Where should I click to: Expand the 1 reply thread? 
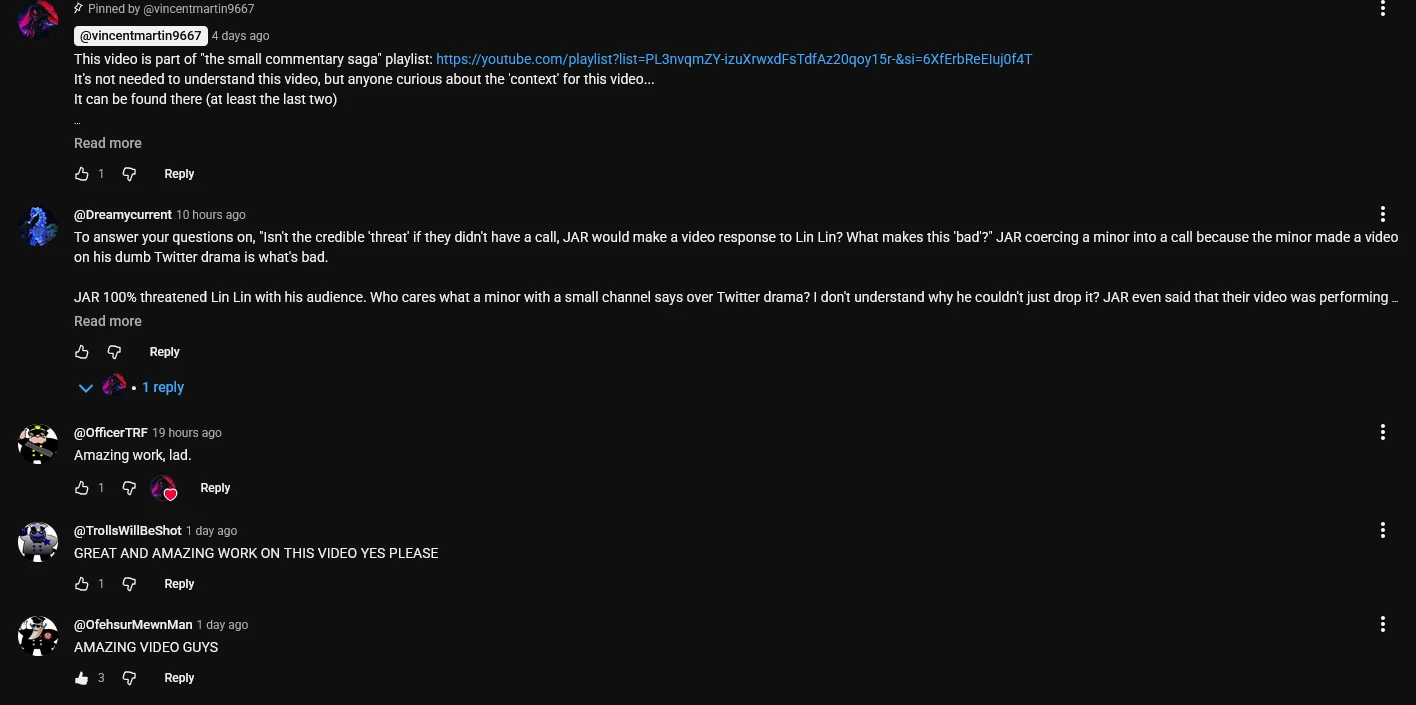[162, 387]
